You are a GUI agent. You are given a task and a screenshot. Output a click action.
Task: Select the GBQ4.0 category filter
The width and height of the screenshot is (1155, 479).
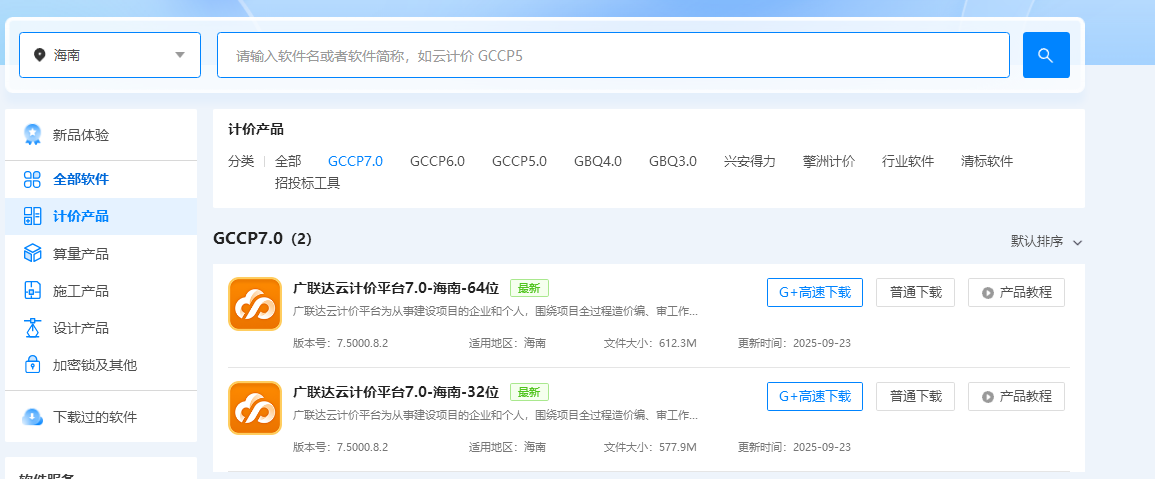tap(598, 161)
